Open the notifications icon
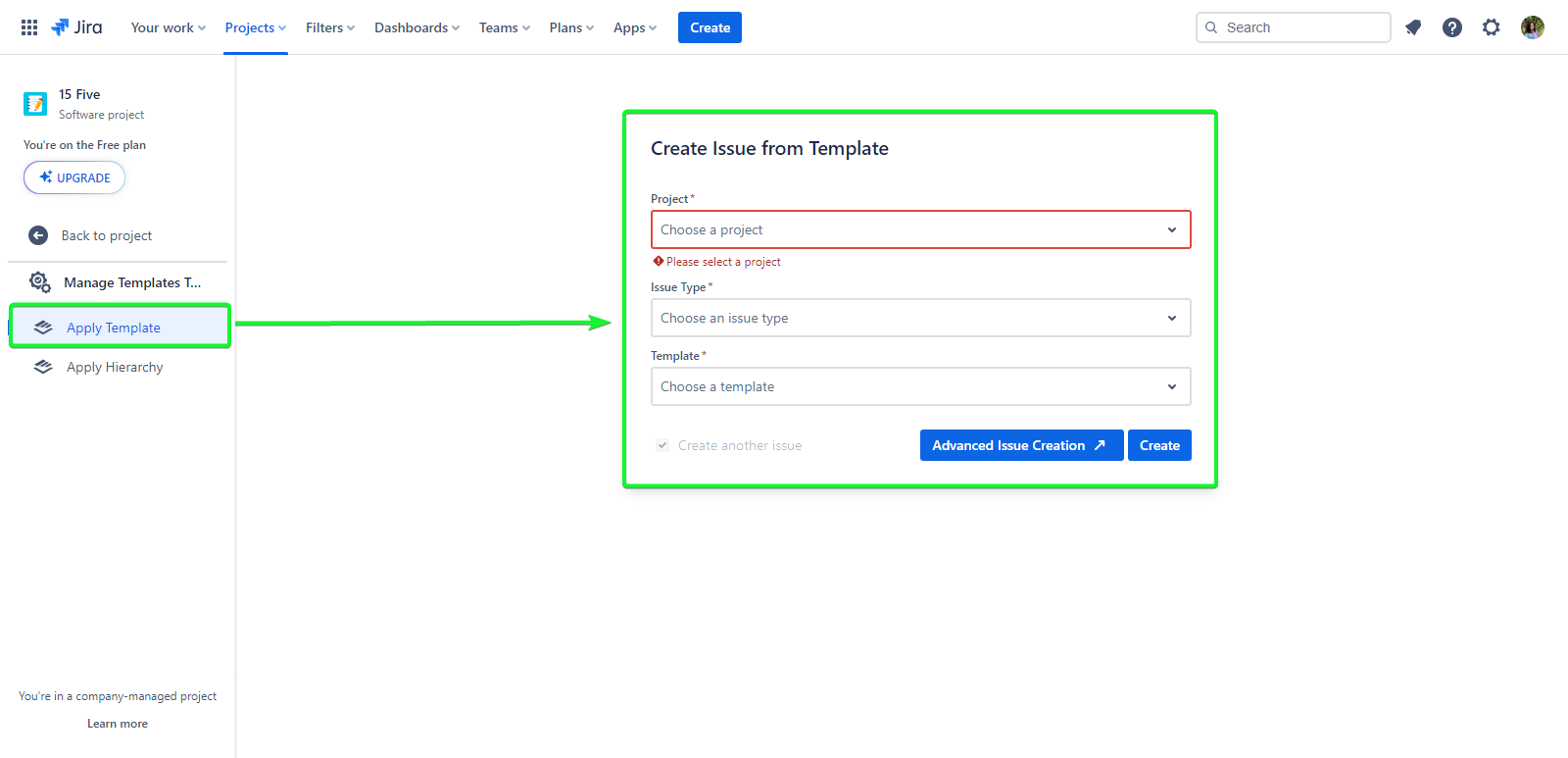 (x=1413, y=27)
